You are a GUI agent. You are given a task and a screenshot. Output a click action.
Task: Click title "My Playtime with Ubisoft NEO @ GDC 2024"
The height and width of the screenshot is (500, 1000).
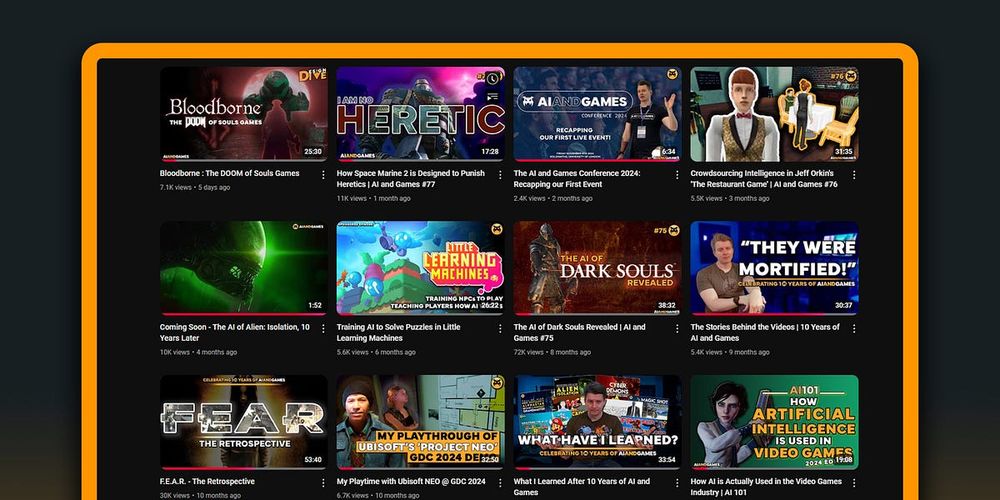click(411, 482)
